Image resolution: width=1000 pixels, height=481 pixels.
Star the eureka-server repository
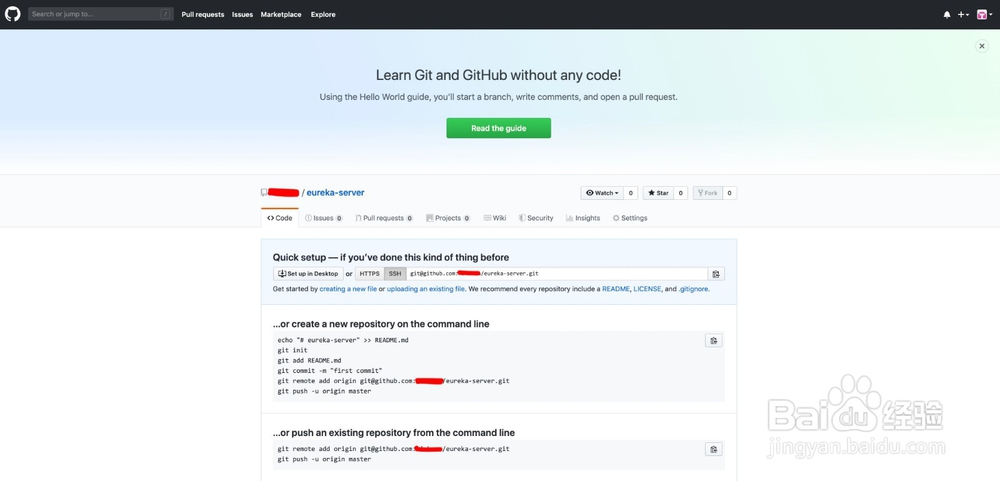point(659,193)
